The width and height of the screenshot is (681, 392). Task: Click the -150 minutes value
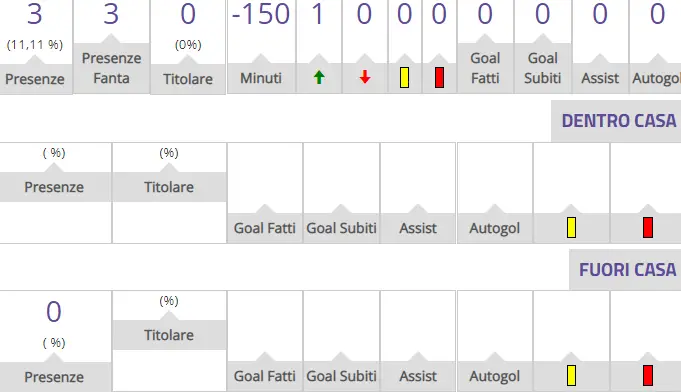(x=261, y=14)
